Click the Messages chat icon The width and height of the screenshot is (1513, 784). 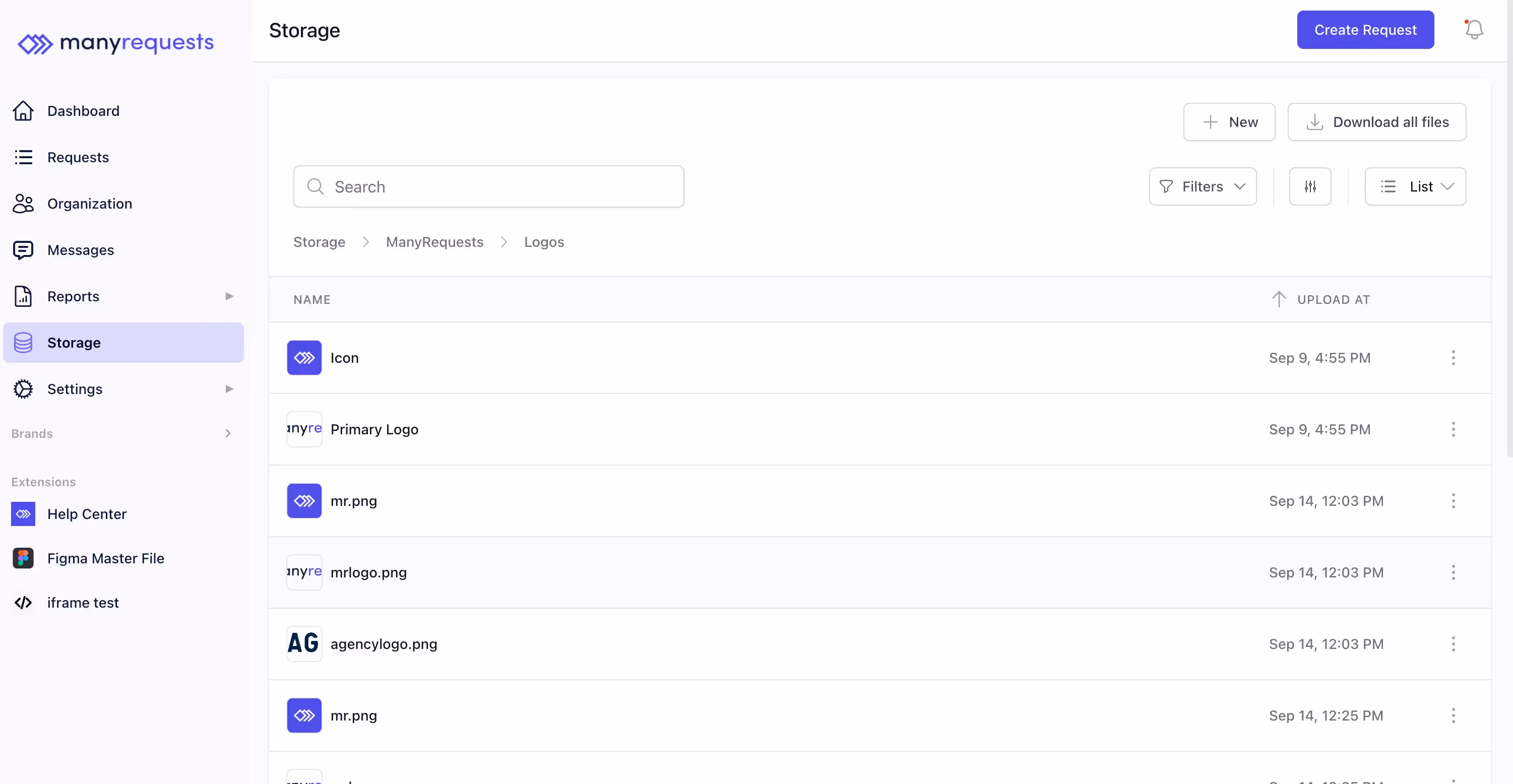pos(23,250)
